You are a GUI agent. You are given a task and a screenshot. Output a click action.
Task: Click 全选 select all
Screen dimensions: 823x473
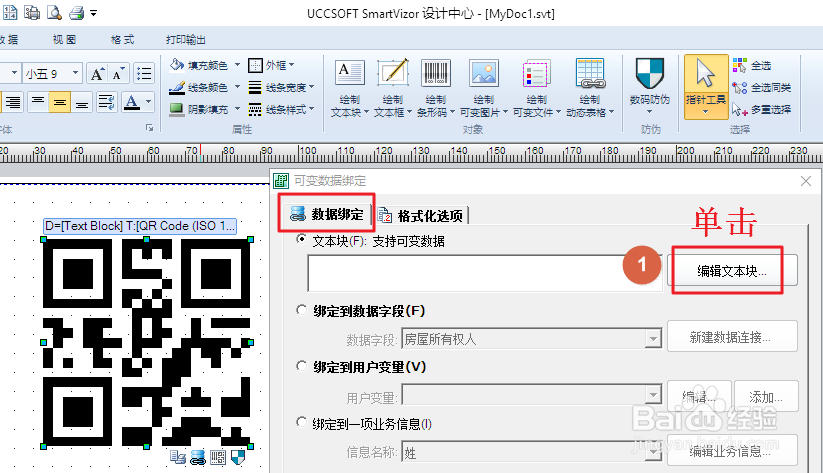(x=752, y=66)
